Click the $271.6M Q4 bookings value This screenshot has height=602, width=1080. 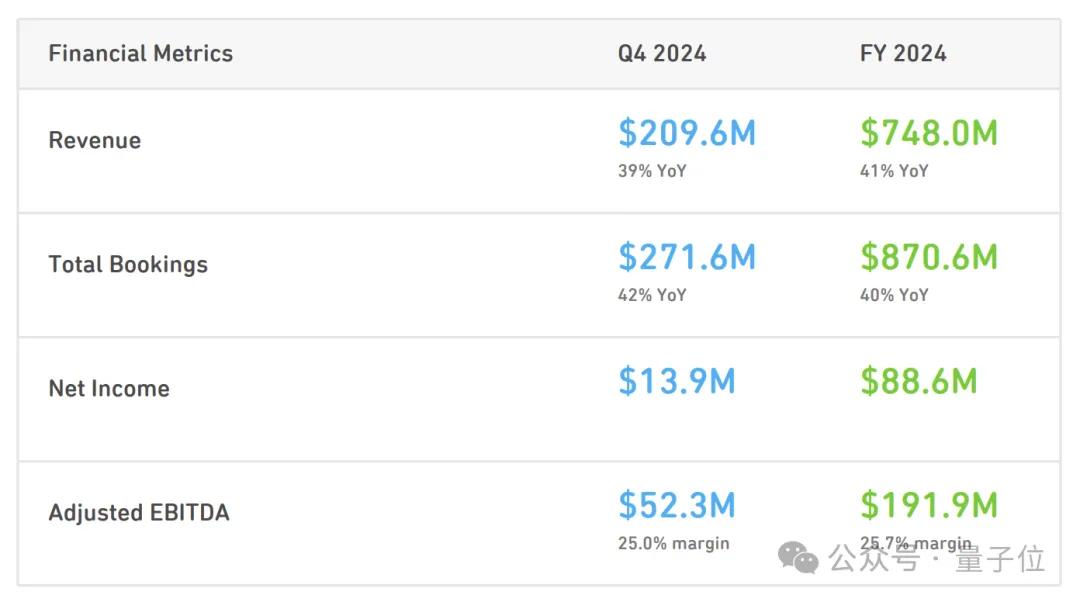pos(686,256)
